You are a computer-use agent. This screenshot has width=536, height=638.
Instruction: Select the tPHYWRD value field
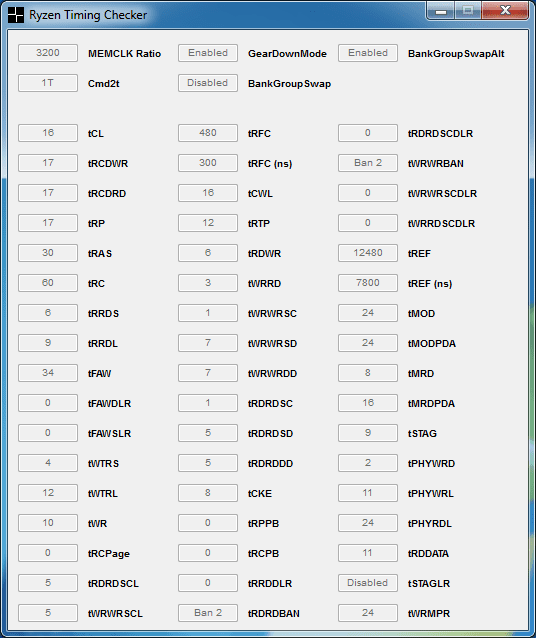pos(368,463)
